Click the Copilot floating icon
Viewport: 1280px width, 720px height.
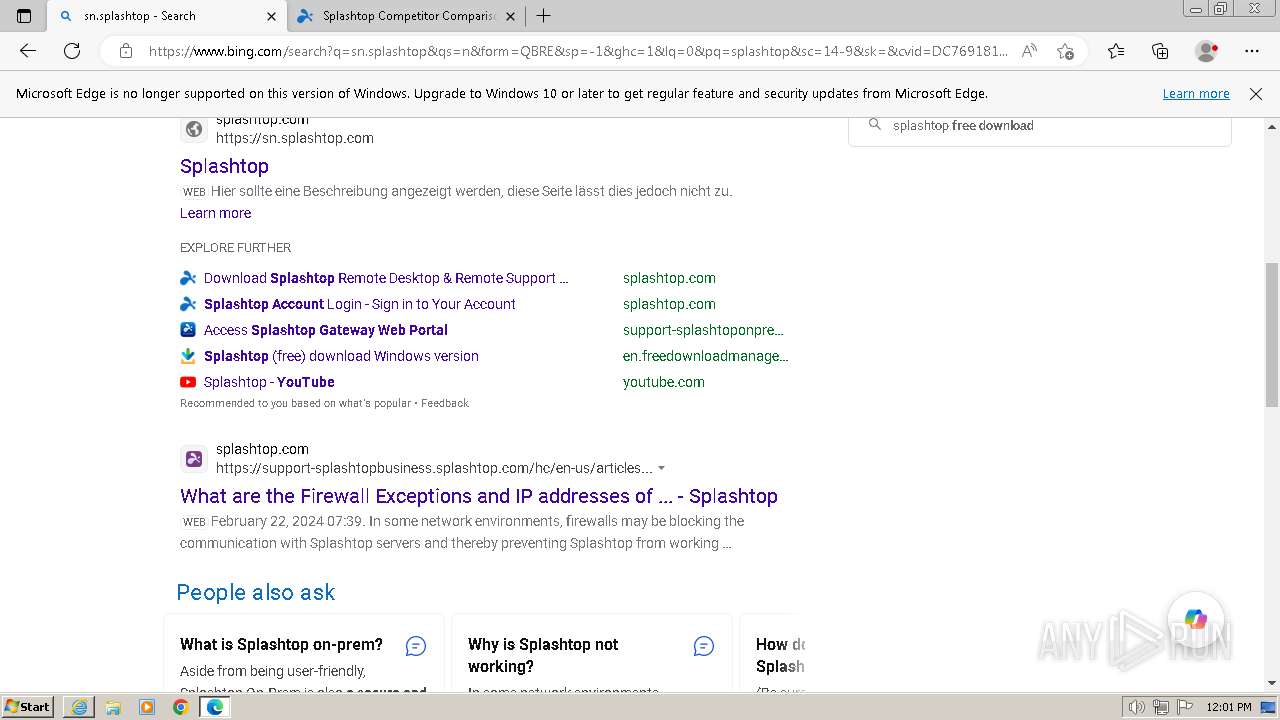click(1196, 620)
